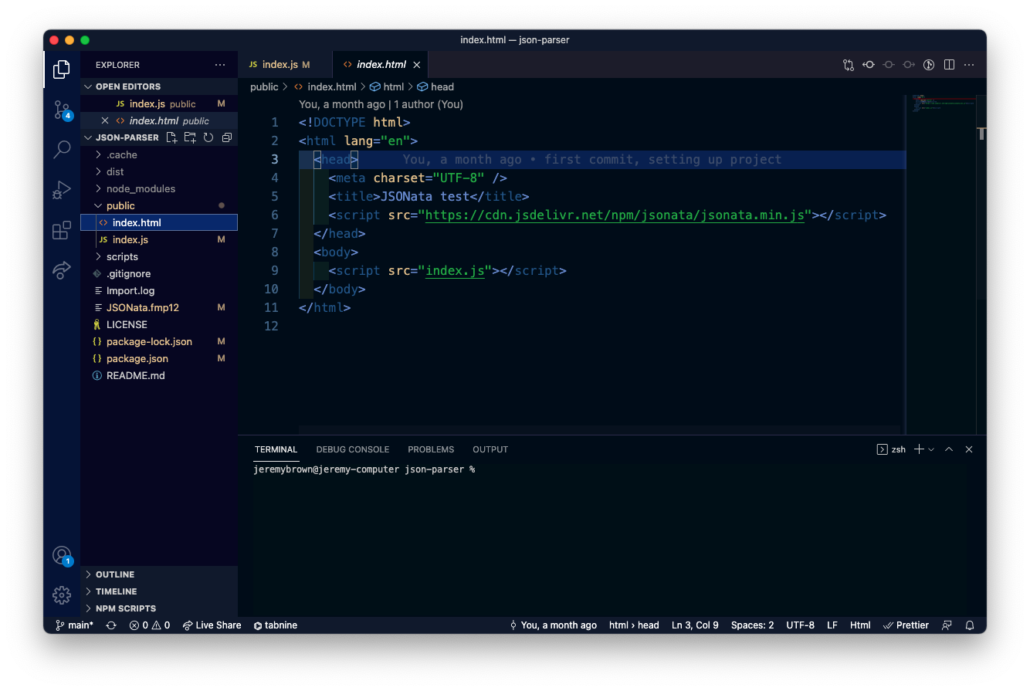Expand the node_modules folder
The width and height of the screenshot is (1030, 691).
click(141, 189)
